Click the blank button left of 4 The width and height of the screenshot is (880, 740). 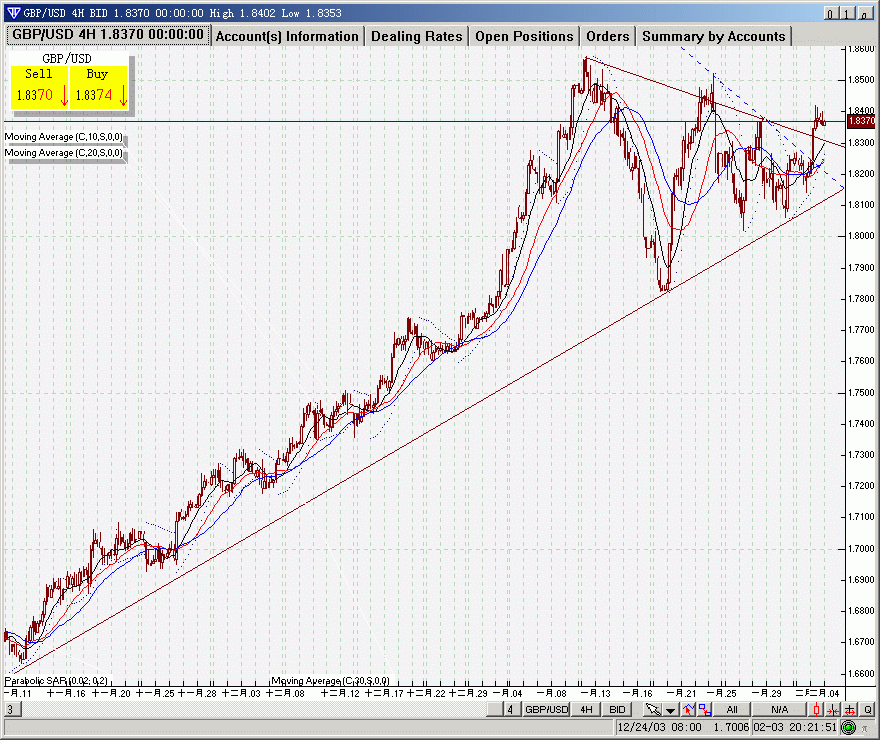(x=494, y=710)
